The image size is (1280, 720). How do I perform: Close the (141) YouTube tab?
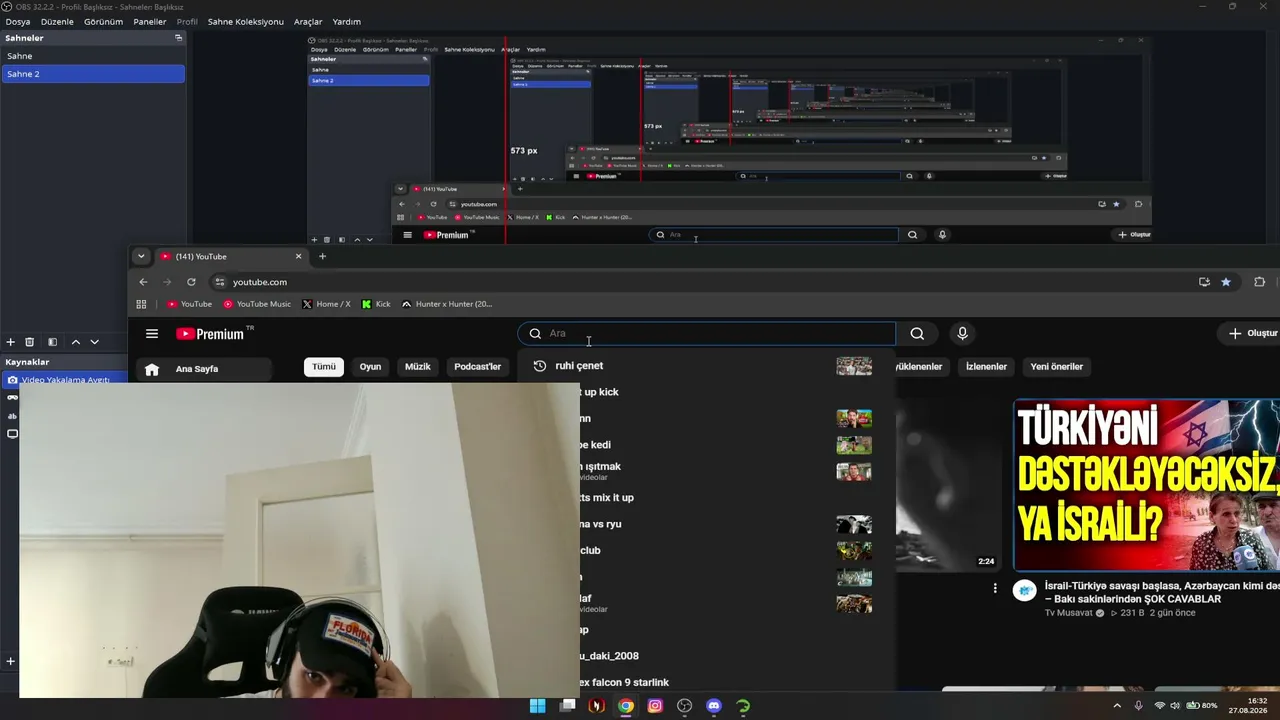point(298,256)
